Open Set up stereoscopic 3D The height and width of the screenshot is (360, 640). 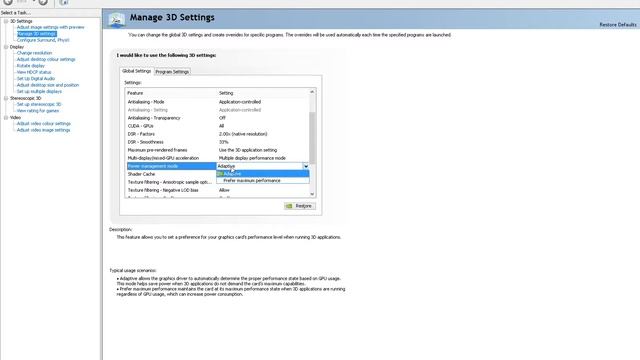tap(39, 104)
